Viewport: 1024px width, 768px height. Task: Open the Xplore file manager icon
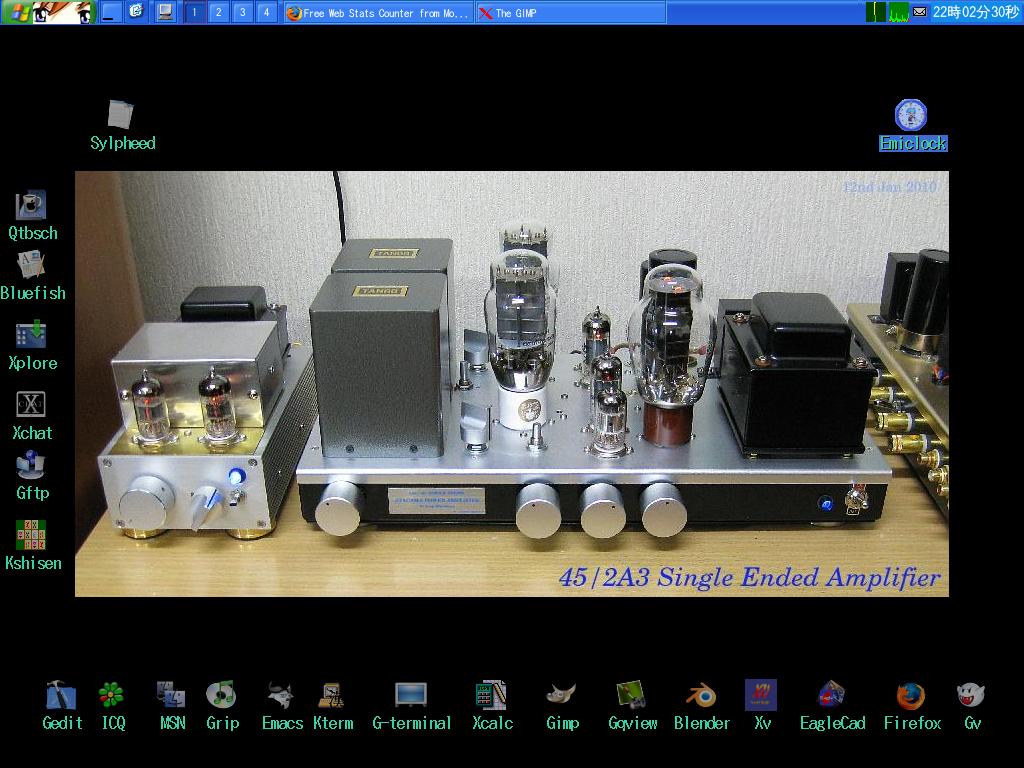[32, 335]
